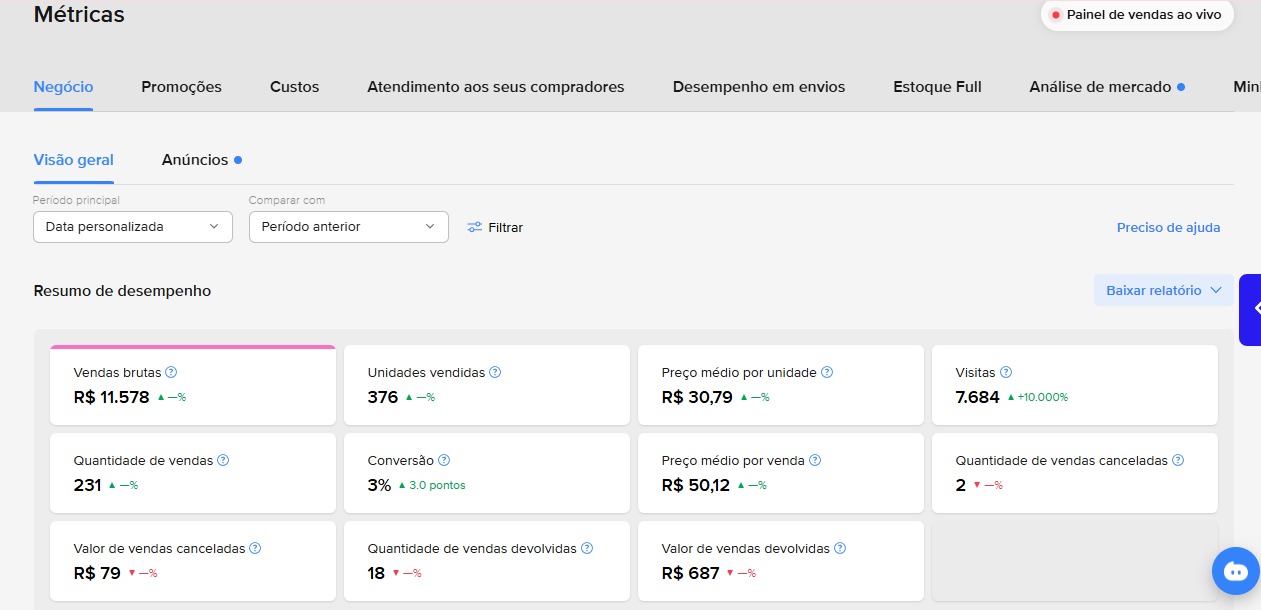Open Painel de vendas ao vivo
1261x610 pixels.
(1136, 15)
